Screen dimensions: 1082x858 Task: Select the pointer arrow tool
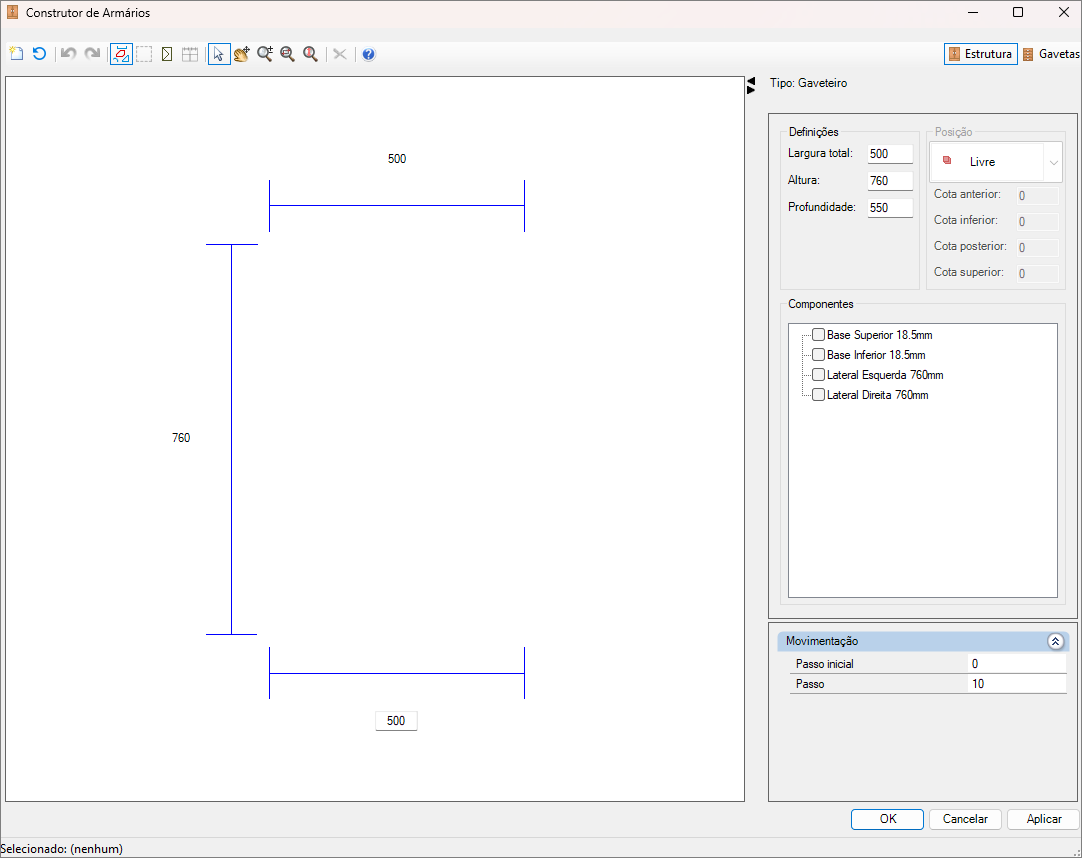[219, 54]
